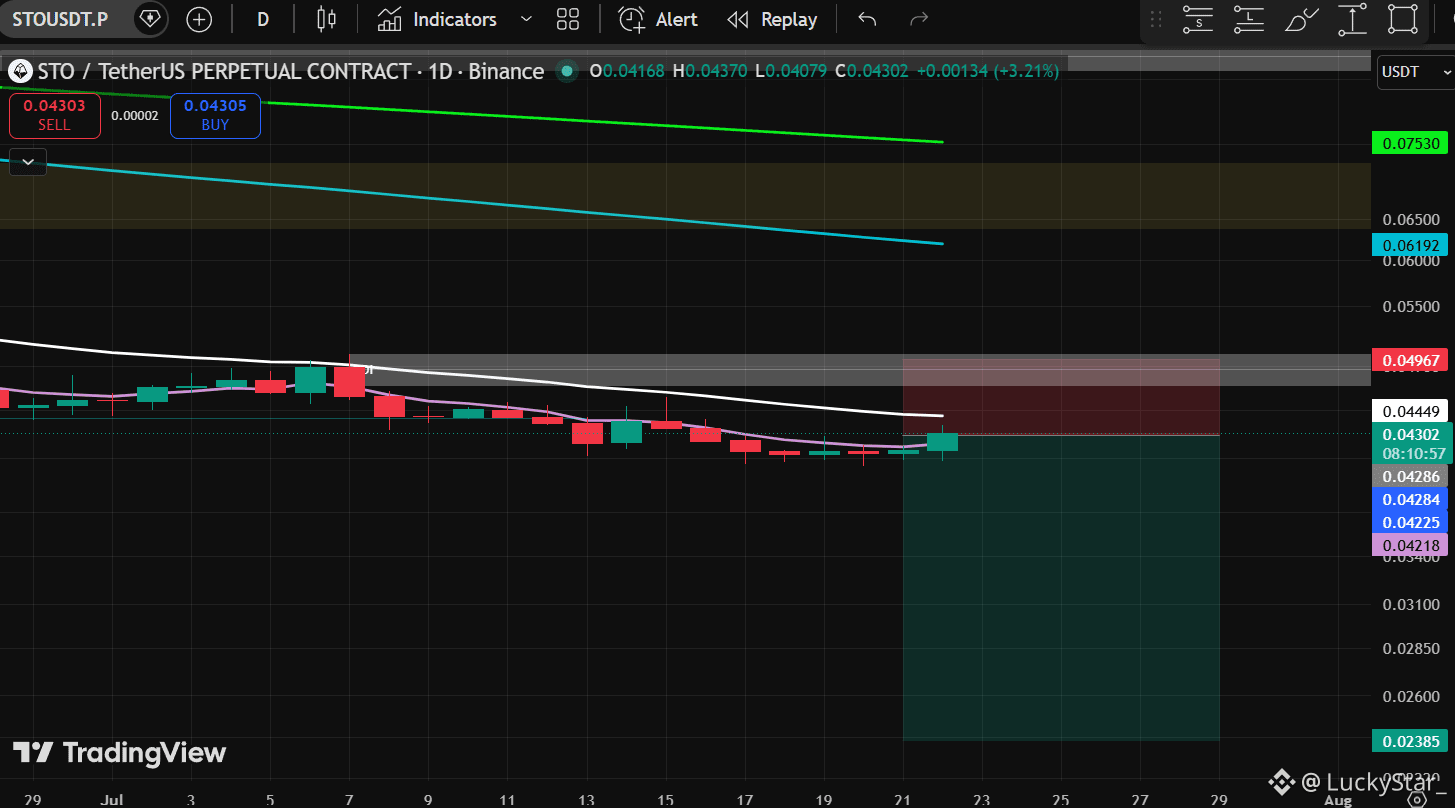Click the +0.00134 (+3.21%) change value
The image size is (1455, 808).
point(987,71)
